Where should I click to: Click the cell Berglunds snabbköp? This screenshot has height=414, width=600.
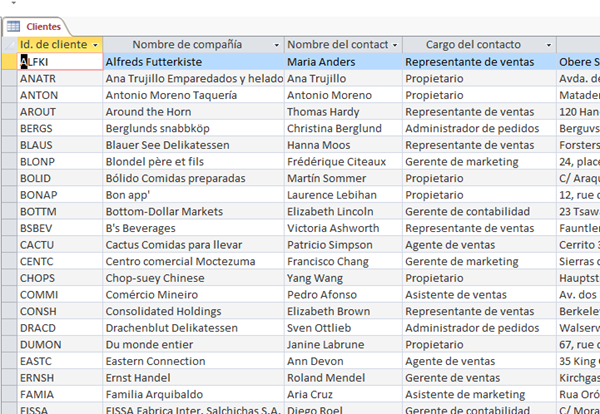tap(193, 128)
